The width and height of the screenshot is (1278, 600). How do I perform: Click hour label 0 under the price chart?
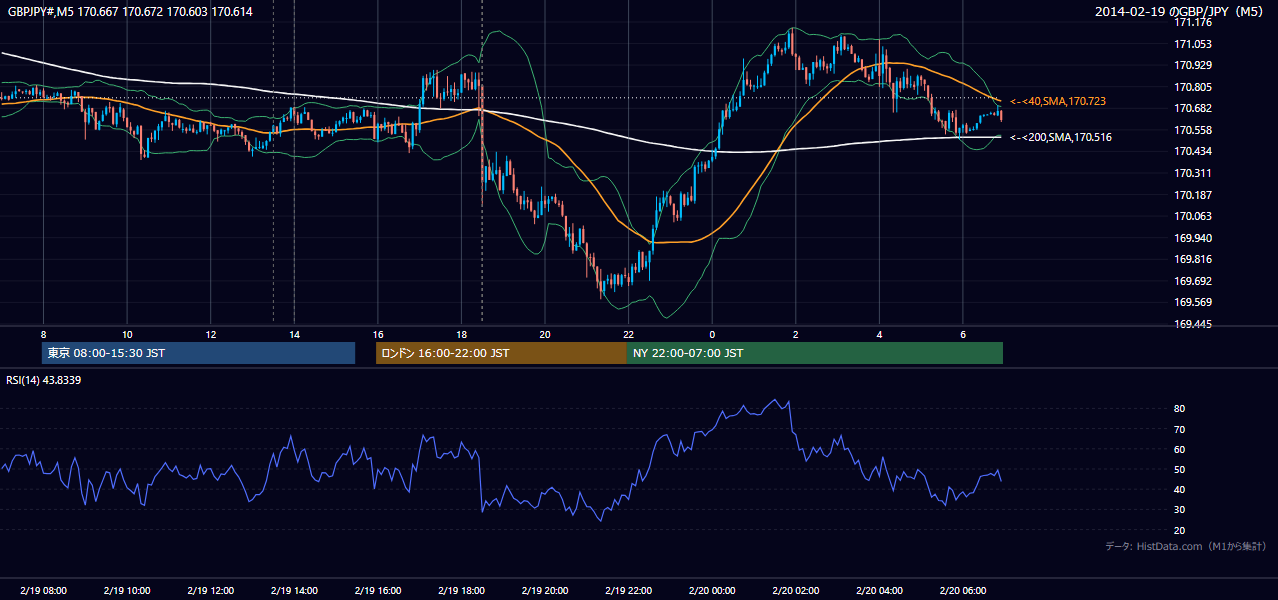coord(712,334)
